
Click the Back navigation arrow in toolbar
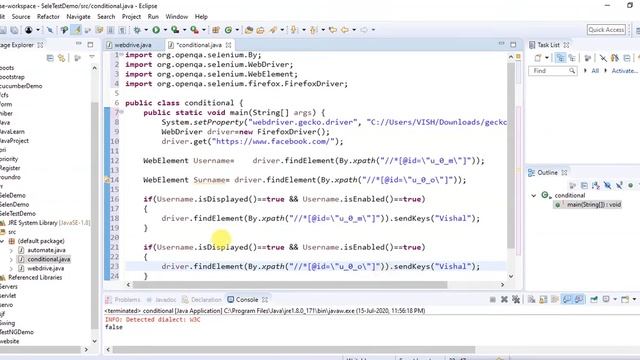345,30
